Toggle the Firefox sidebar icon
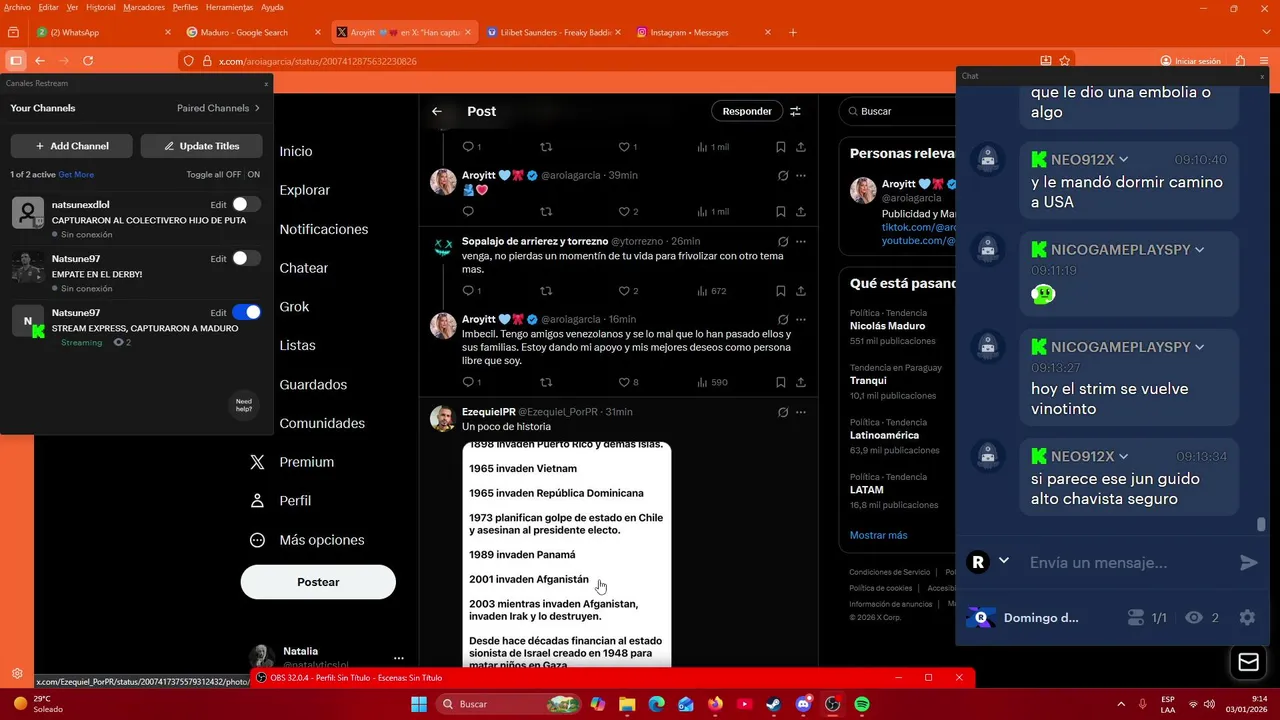 pyautogui.click(x=15, y=60)
